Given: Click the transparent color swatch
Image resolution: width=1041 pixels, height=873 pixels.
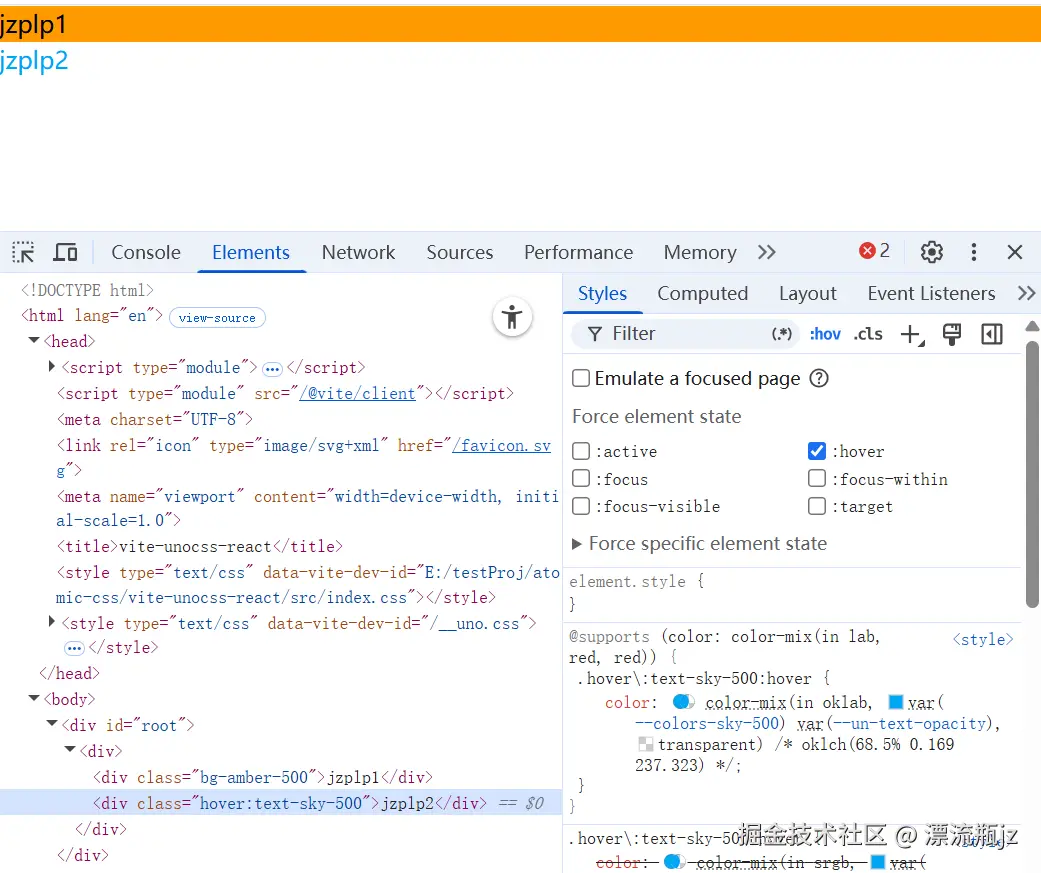Looking at the screenshot, I should (645, 744).
